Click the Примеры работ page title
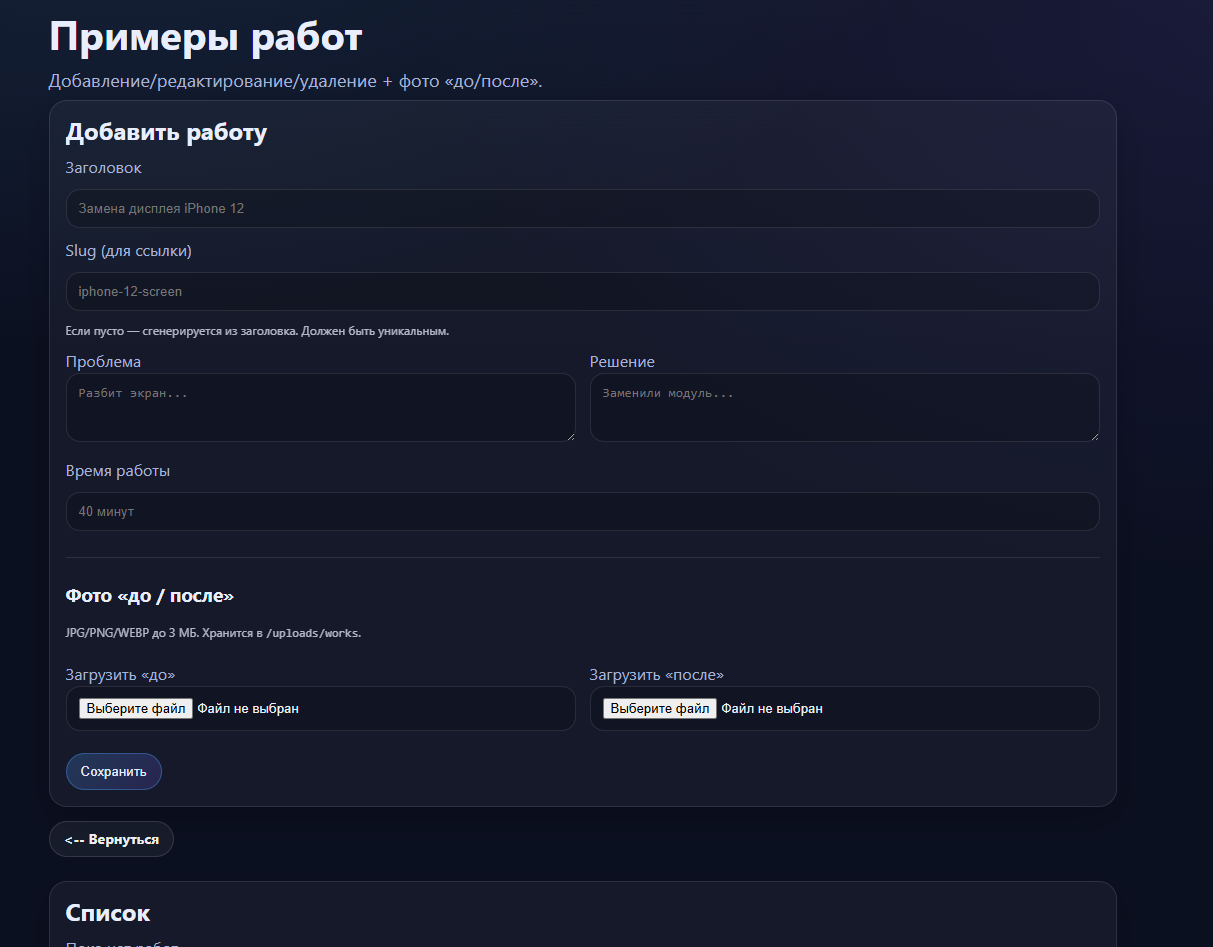 [x=205, y=38]
